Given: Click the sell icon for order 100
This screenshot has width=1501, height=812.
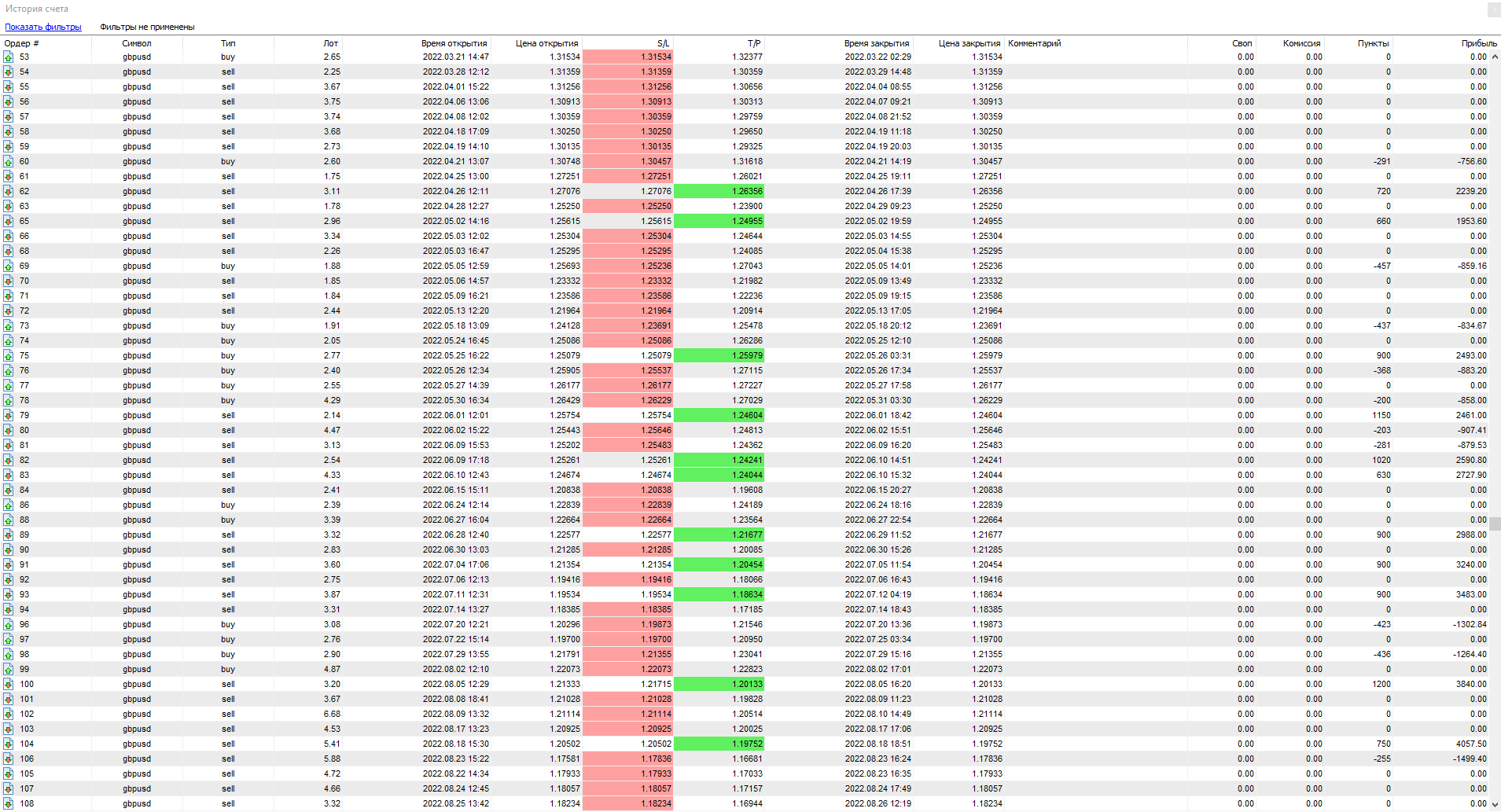Looking at the screenshot, I should click(x=9, y=684).
